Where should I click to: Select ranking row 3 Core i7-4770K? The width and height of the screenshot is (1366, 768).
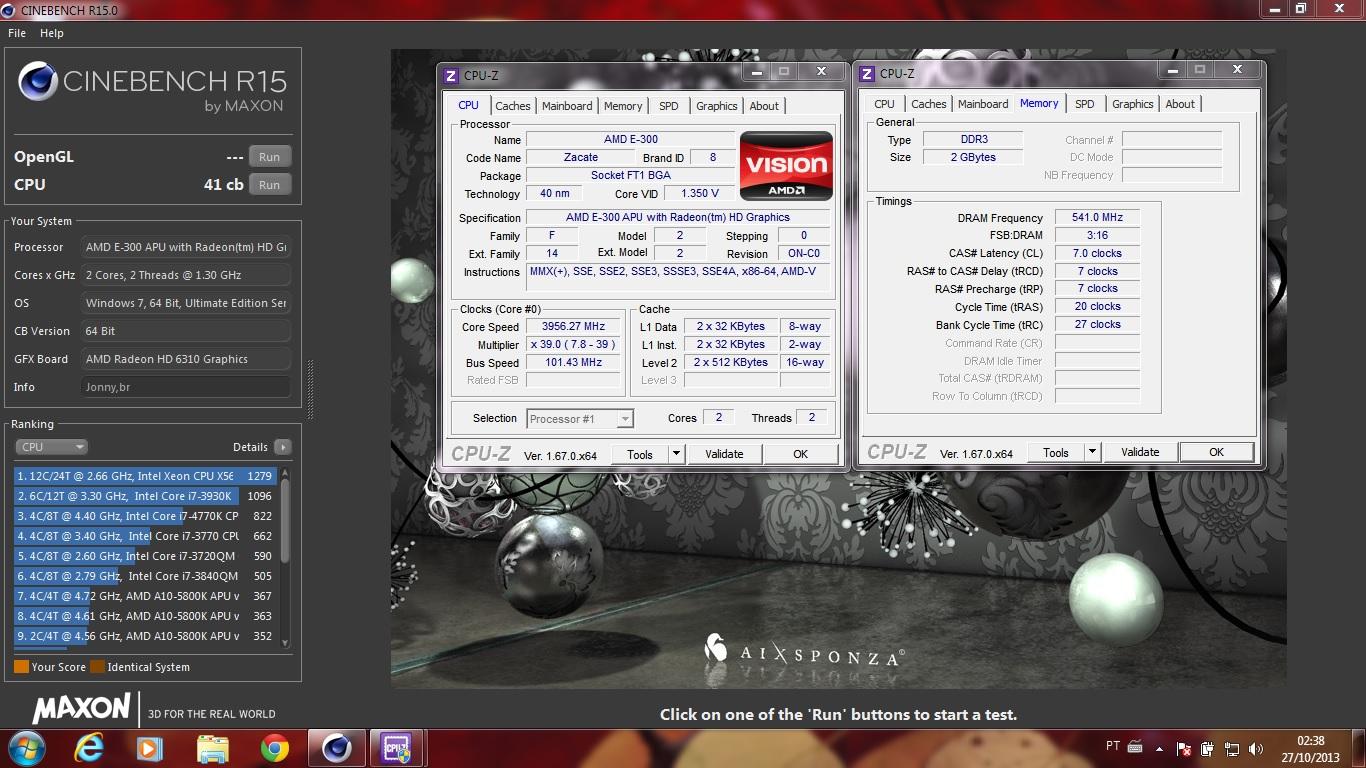pyautogui.click(x=145, y=516)
